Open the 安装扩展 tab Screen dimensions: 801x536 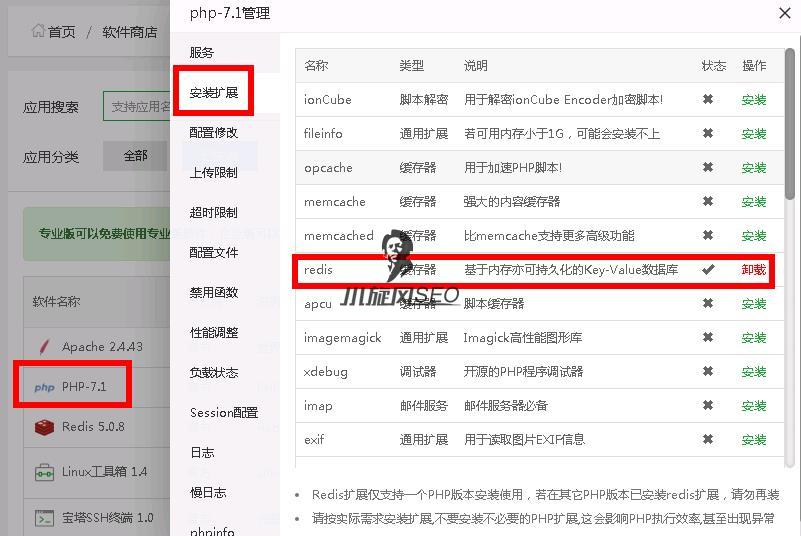point(214,92)
